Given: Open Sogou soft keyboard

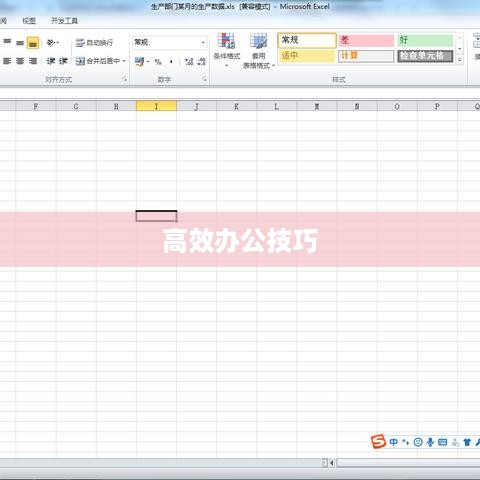Looking at the screenshot, I should click(443, 442).
